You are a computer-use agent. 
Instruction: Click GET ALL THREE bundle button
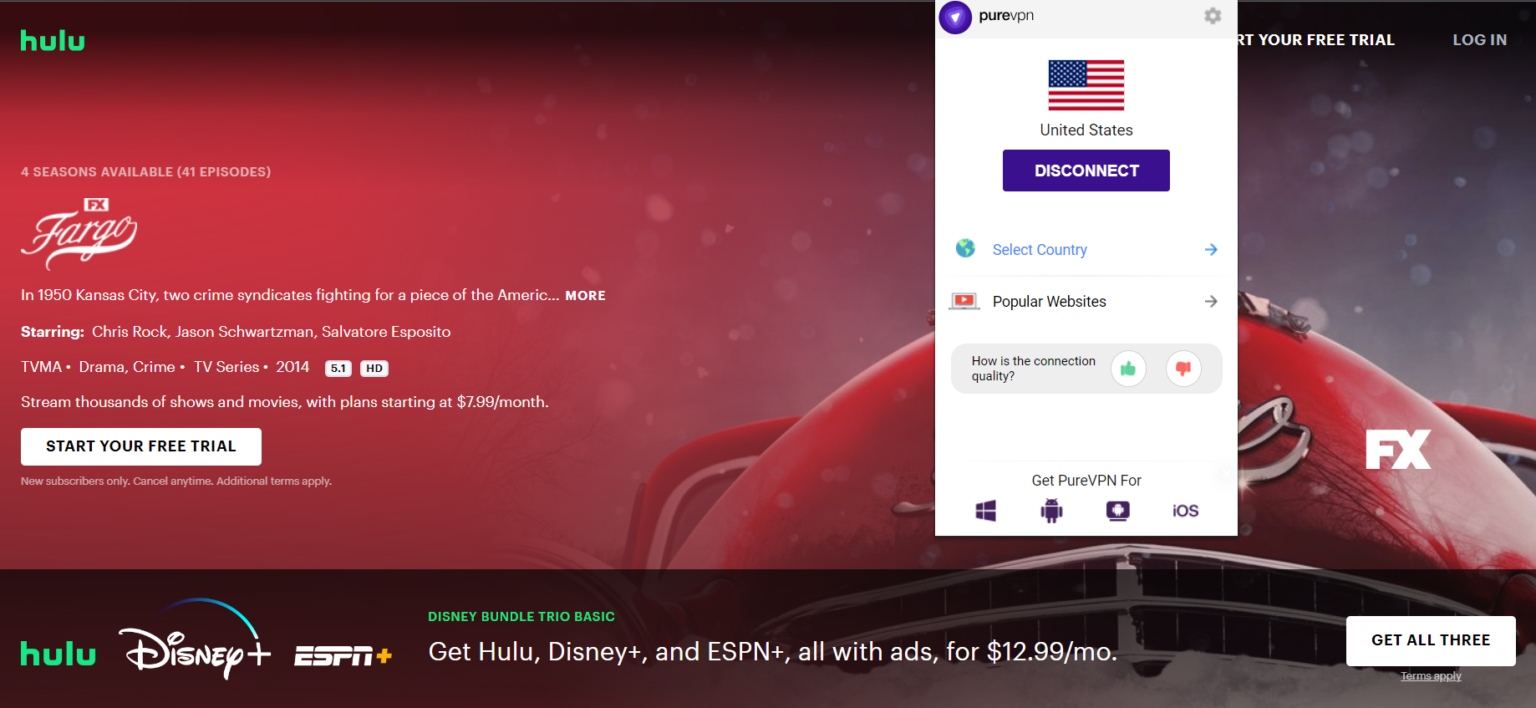(x=1430, y=640)
